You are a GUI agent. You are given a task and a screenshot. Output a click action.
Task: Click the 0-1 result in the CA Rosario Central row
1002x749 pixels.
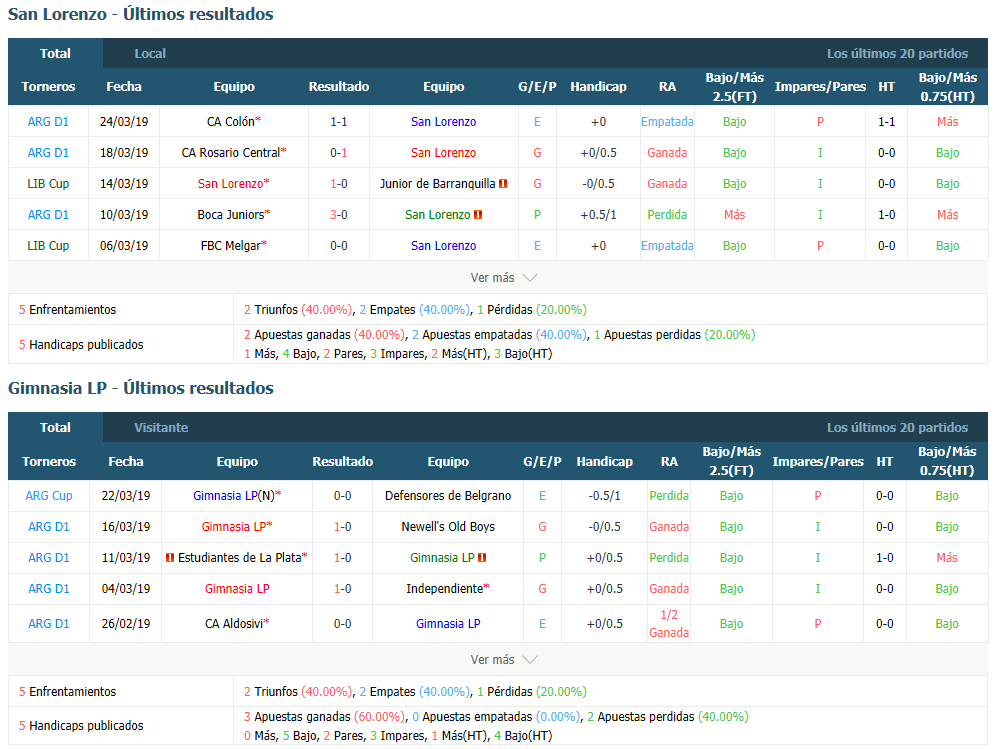click(339, 153)
